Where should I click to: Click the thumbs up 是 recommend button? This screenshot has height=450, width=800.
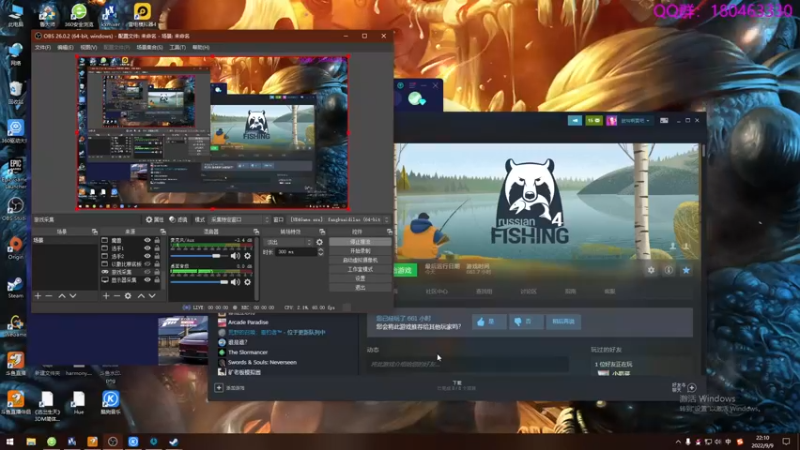tap(488, 321)
